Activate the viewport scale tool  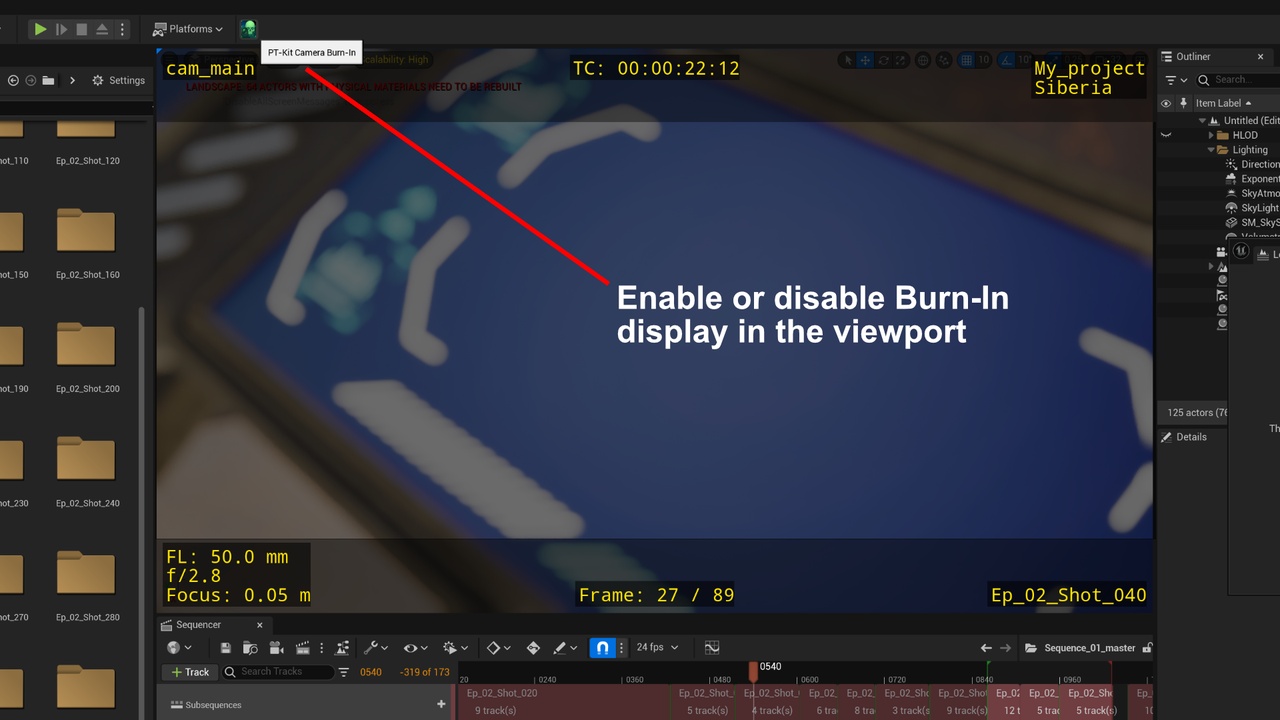pos(900,60)
